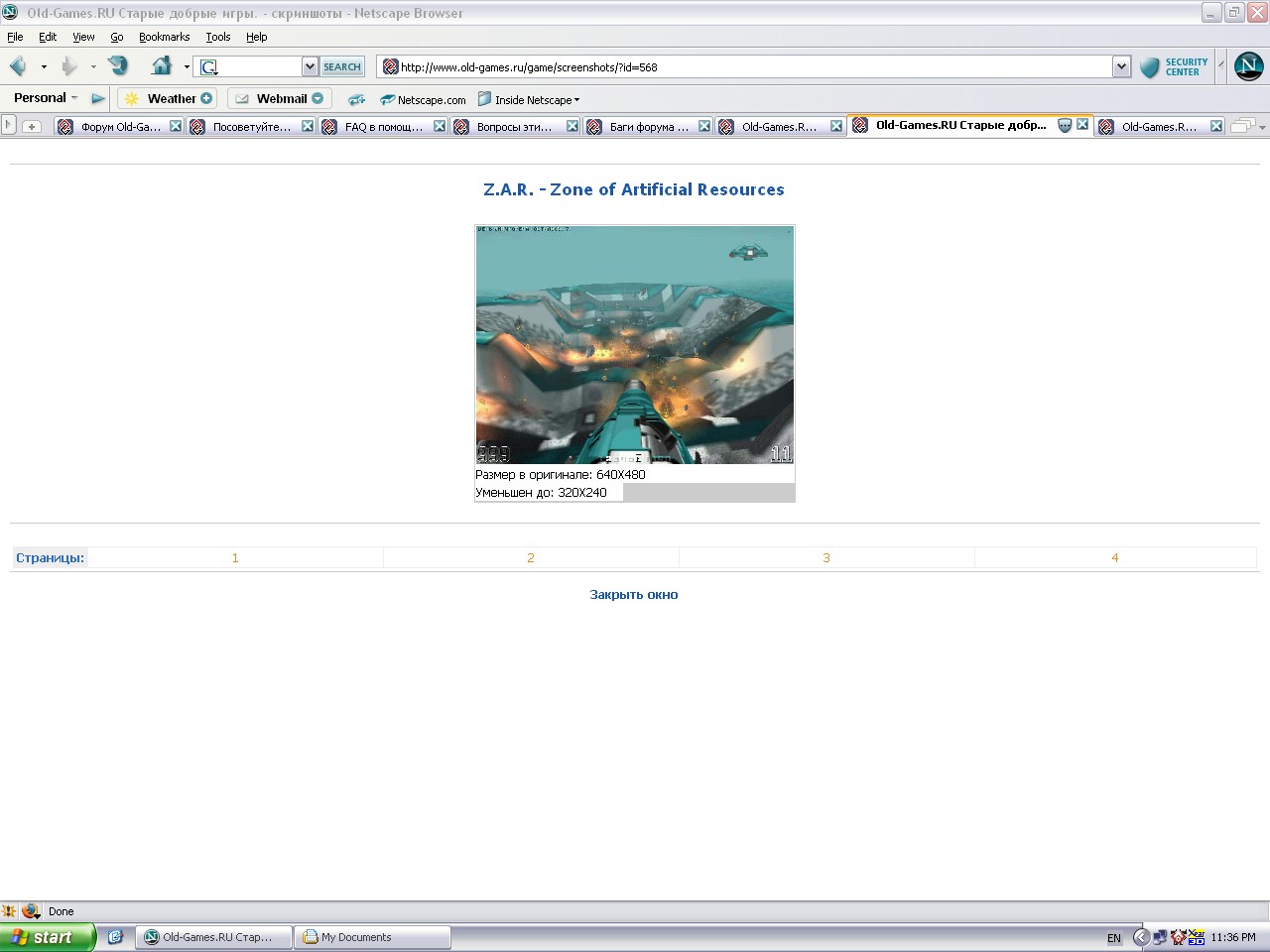
Task: Open the Inside Netscape bookmark folder
Action: [529, 99]
